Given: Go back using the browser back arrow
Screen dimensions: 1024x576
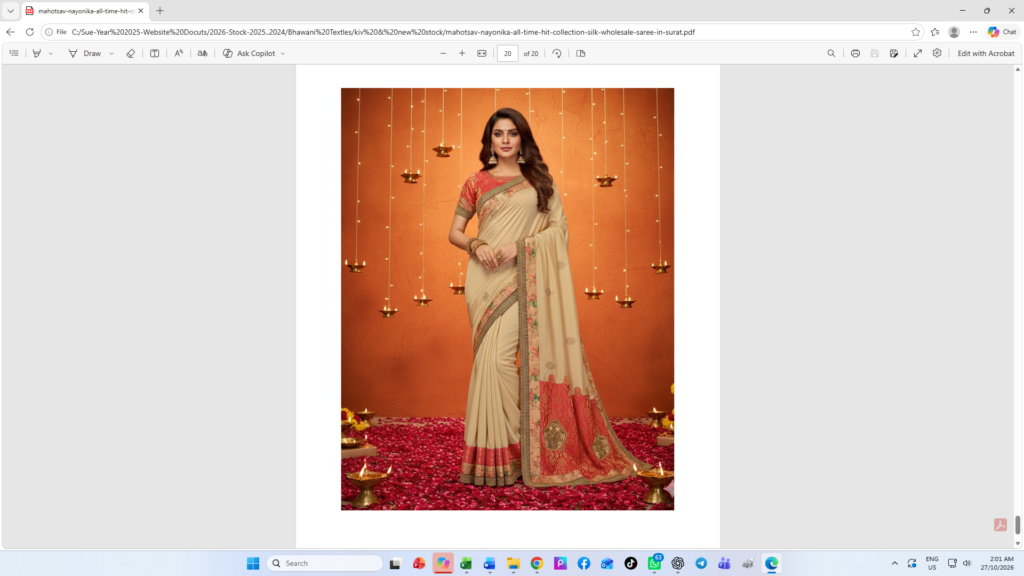Looking at the screenshot, I should point(10,32).
